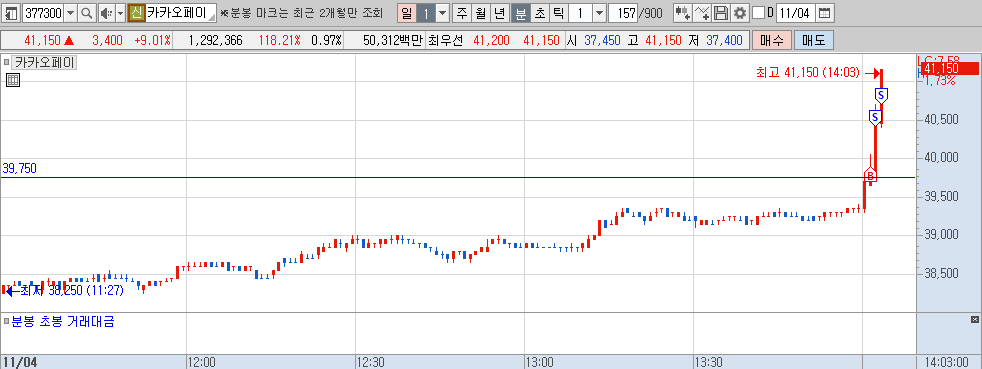Image resolution: width=982 pixels, height=369 pixels.
Task: Toggle the 카카오페이 chart legend checkbox
Action: [x=6, y=63]
